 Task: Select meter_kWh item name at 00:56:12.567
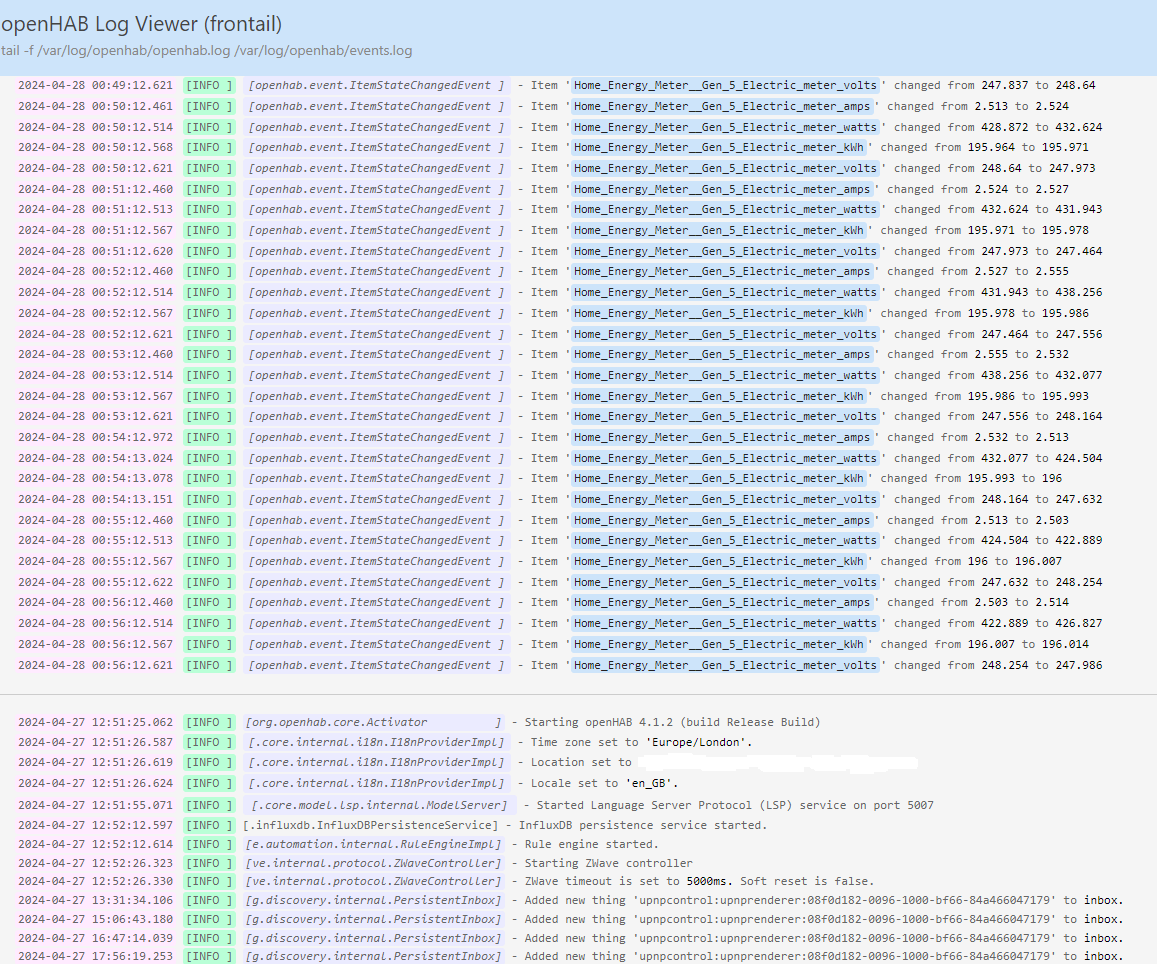coord(718,645)
